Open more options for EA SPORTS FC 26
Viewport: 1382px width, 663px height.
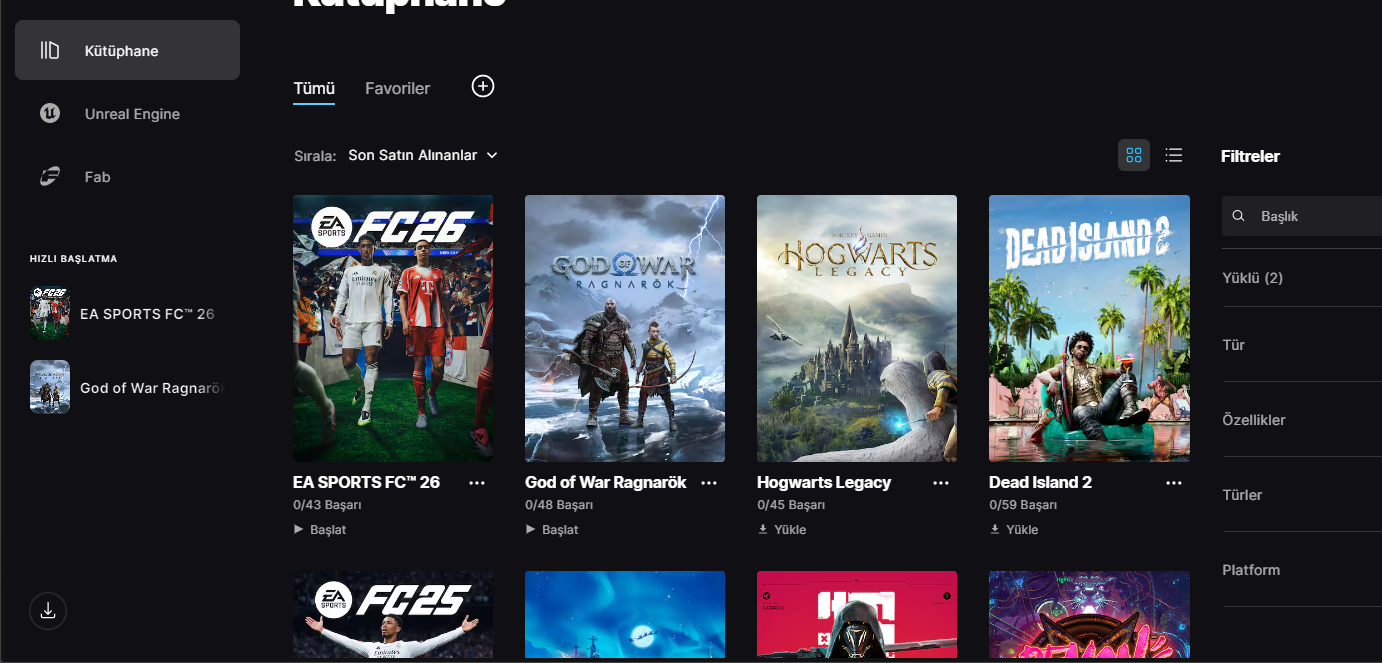click(x=477, y=483)
